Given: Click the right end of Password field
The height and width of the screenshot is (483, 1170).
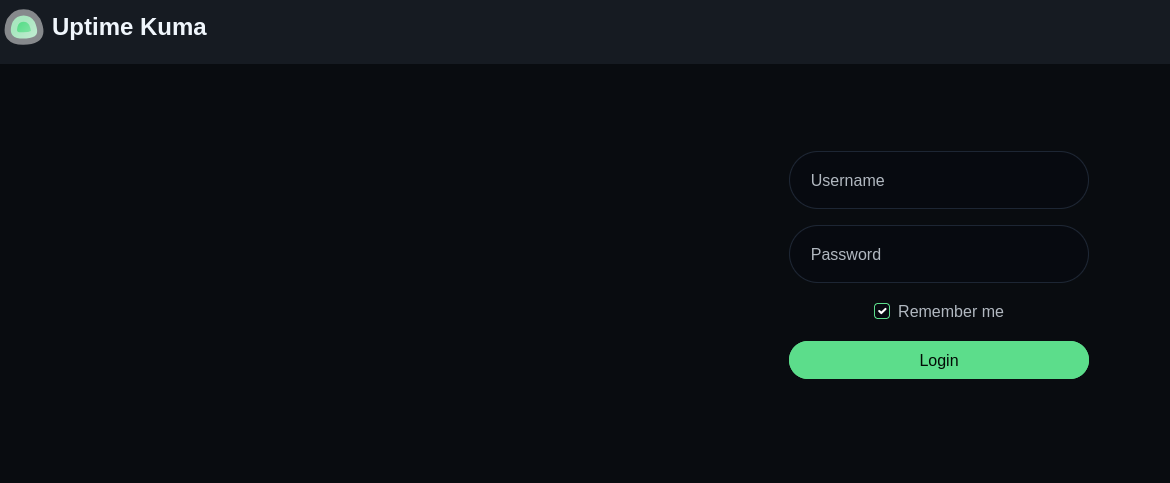Looking at the screenshot, I should pyautogui.click(x=1065, y=254).
